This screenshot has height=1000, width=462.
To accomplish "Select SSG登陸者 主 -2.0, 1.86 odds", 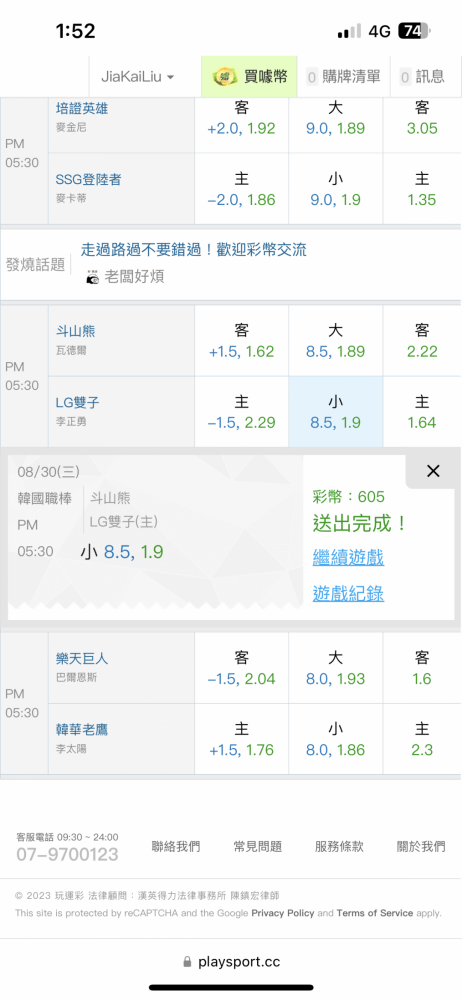I will tap(241, 189).
